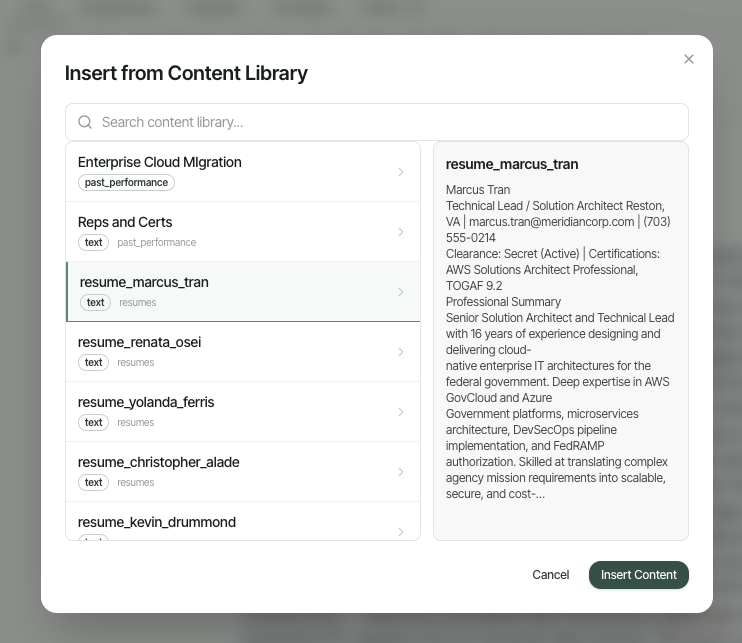Open chevron on resume_renata_osei row
Image resolution: width=742 pixels, height=643 pixels.
coord(401,352)
